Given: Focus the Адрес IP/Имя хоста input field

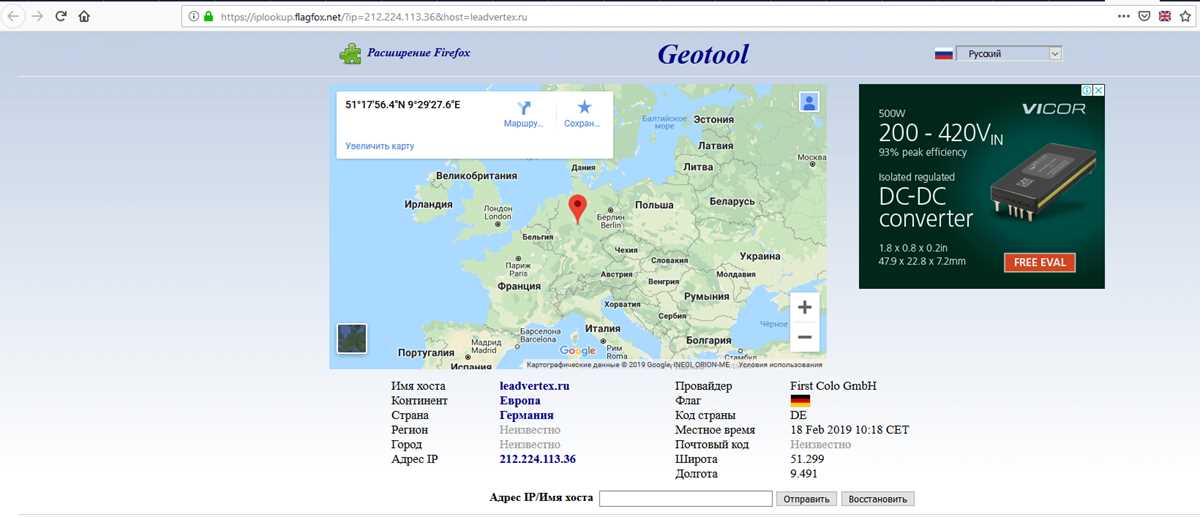Looking at the screenshot, I should click(x=686, y=498).
